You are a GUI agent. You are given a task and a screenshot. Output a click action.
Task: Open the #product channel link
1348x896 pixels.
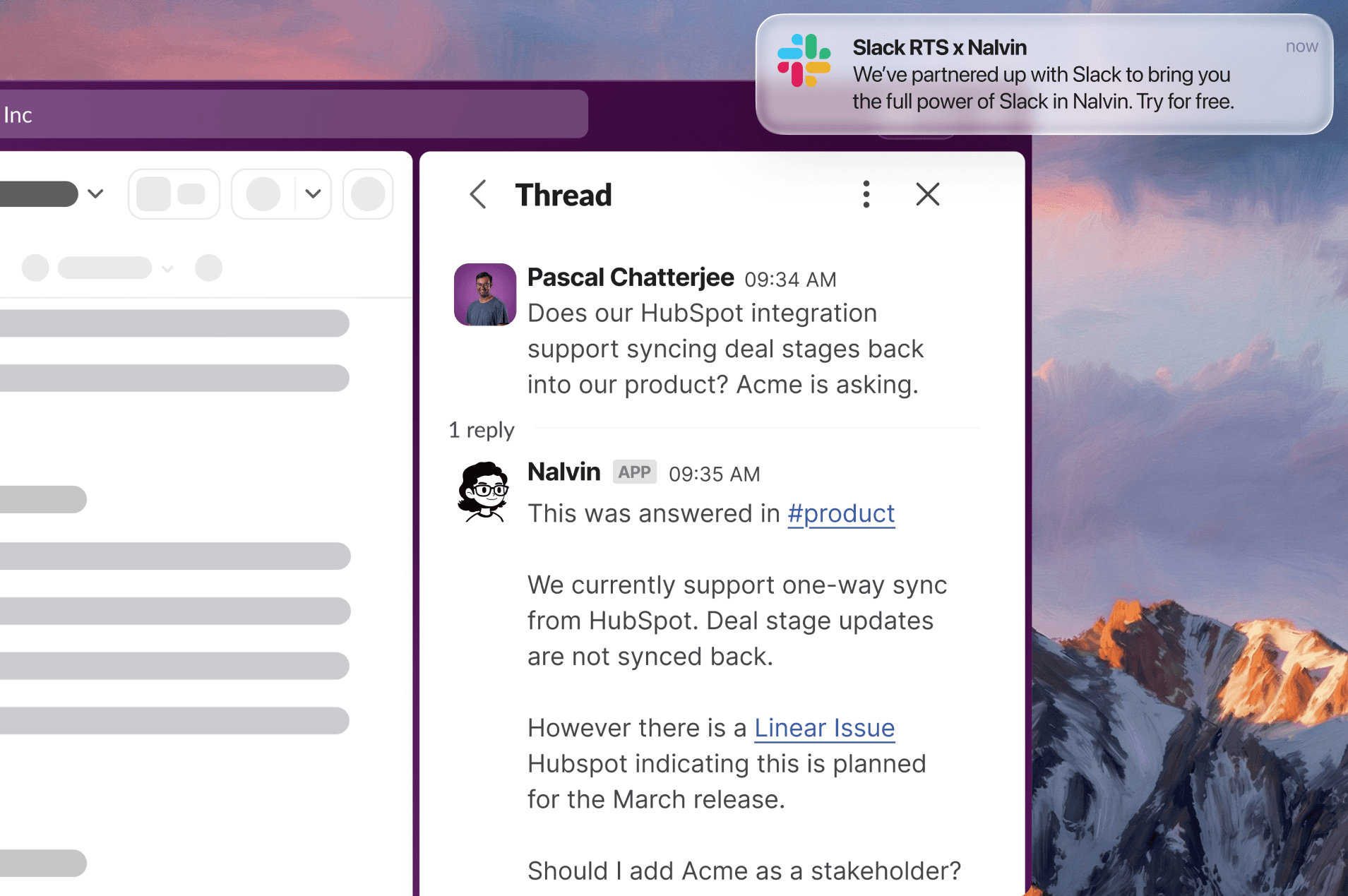click(x=841, y=513)
